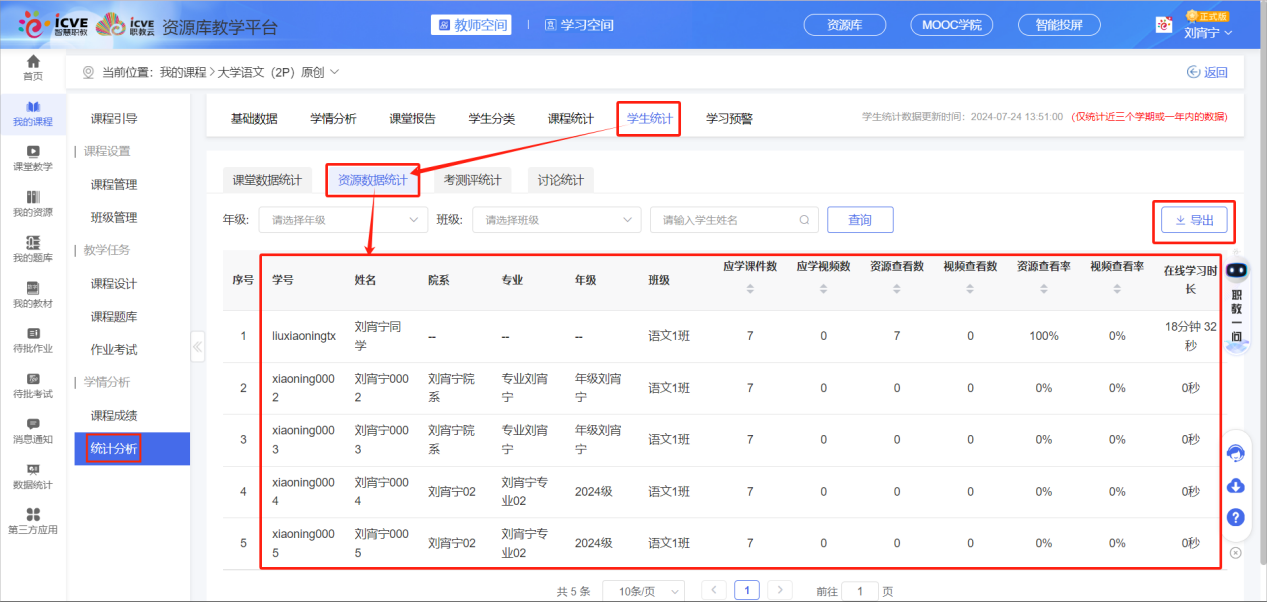Go to 课堂教学 sidebar icon
Viewport: 1267px width, 602px height.
(x=33, y=158)
